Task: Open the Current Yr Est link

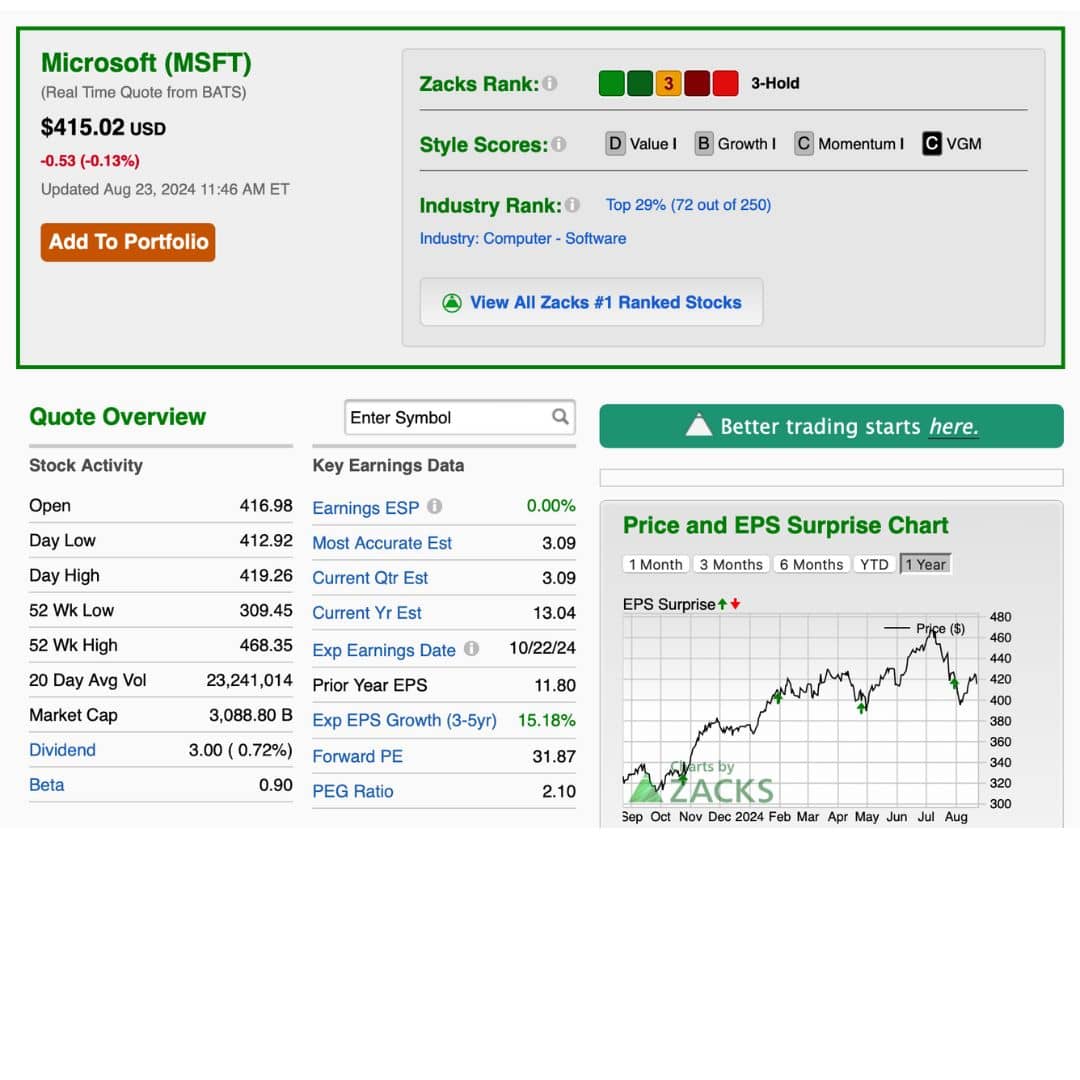Action: (x=367, y=613)
